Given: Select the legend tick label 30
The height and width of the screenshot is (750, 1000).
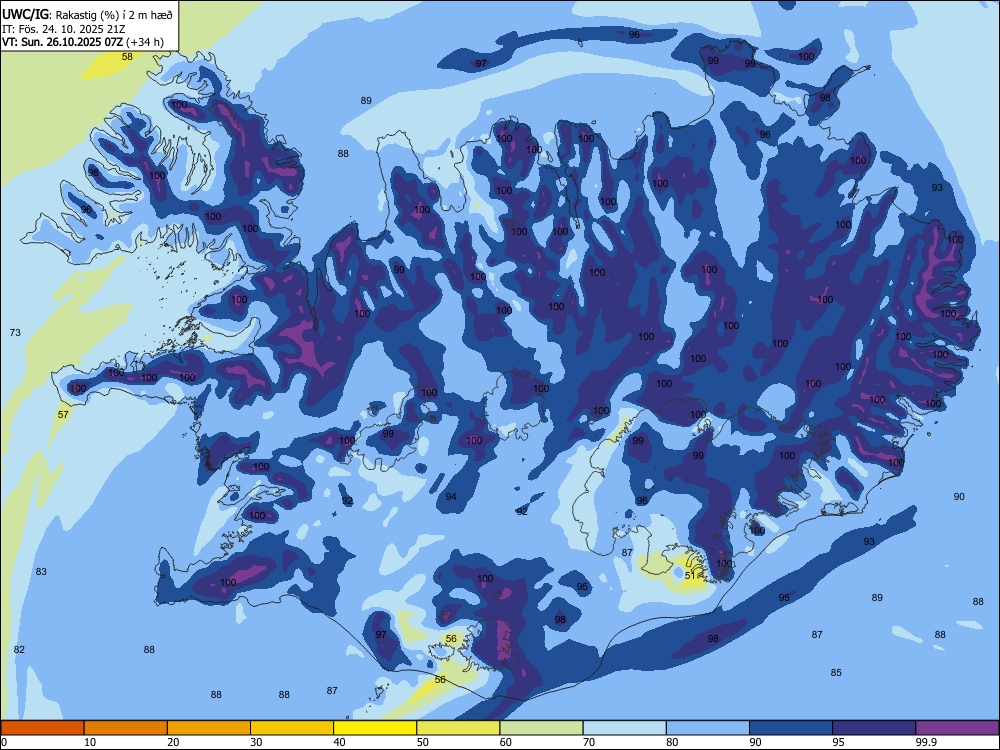Looking at the screenshot, I should click(256, 742).
